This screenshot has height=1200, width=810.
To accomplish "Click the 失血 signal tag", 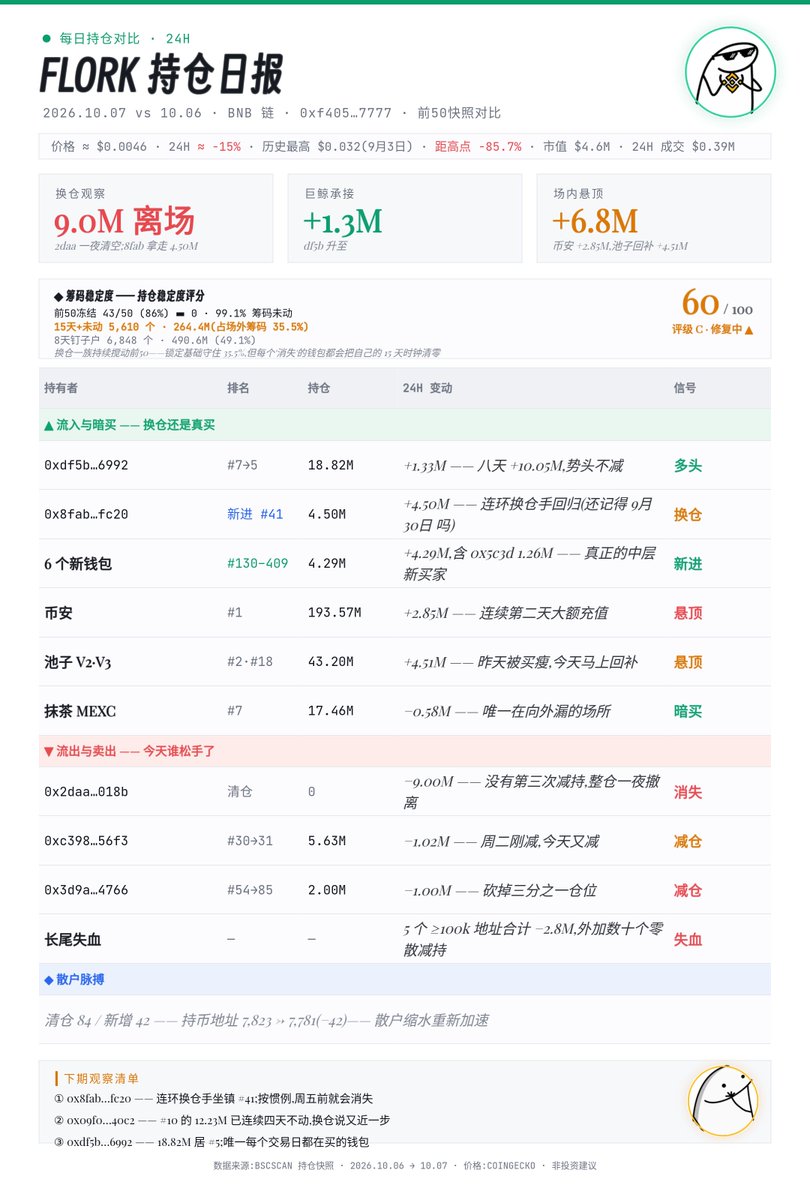I will coord(688,939).
